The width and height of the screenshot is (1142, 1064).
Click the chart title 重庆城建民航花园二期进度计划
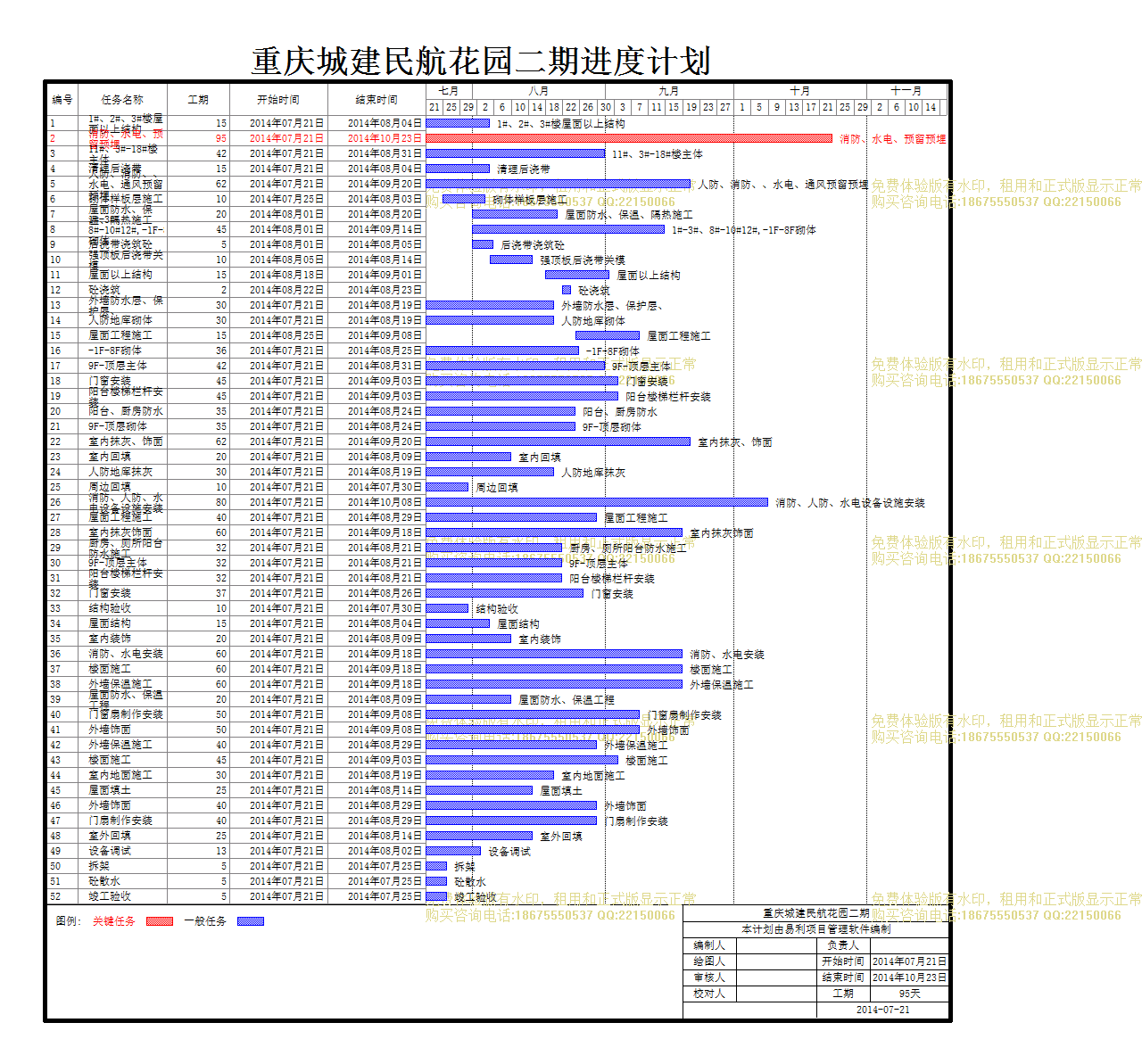tap(482, 61)
